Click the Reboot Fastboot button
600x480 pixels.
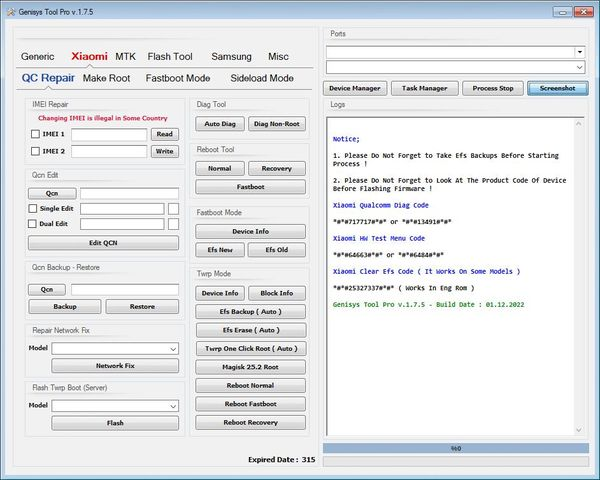[250, 404]
